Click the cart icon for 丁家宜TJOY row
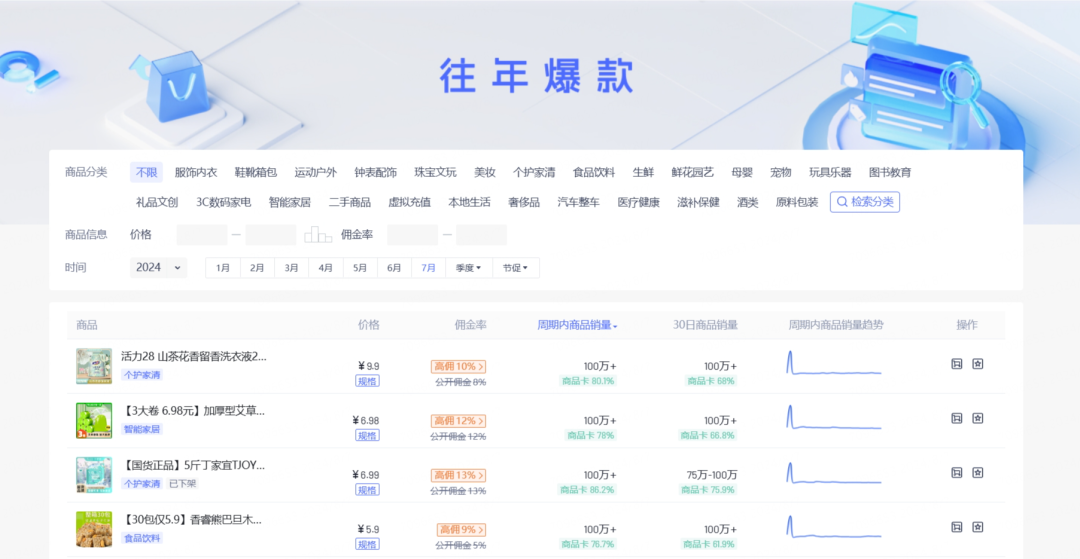Screen dimensions: 1080x559 click(957, 472)
